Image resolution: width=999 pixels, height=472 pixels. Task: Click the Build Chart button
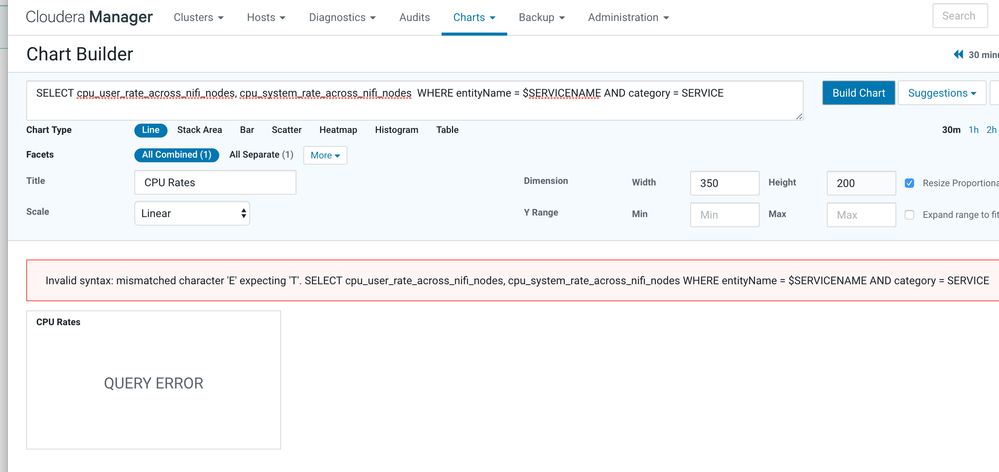click(x=858, y=93)
